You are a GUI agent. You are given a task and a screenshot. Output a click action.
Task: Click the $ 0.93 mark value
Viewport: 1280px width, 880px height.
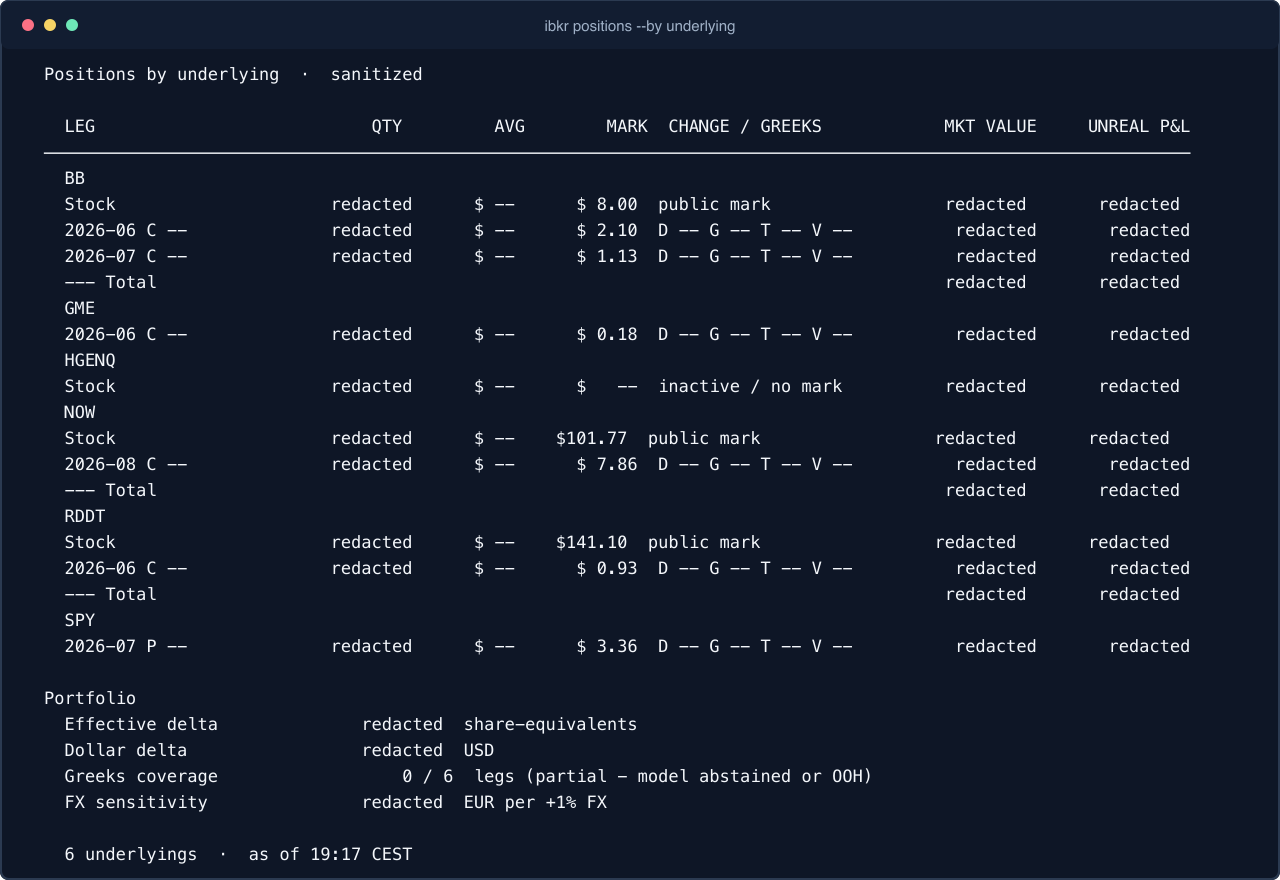coord(607,568)
